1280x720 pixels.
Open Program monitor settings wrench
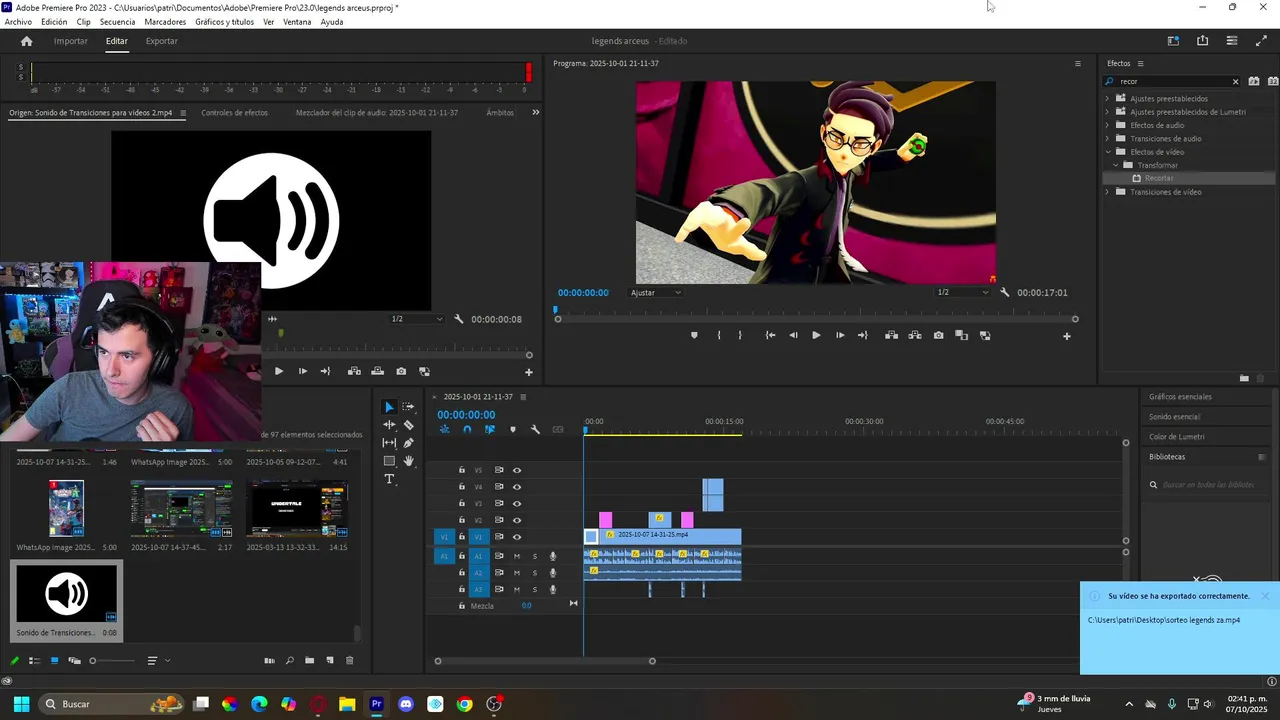click(1004, 292)
